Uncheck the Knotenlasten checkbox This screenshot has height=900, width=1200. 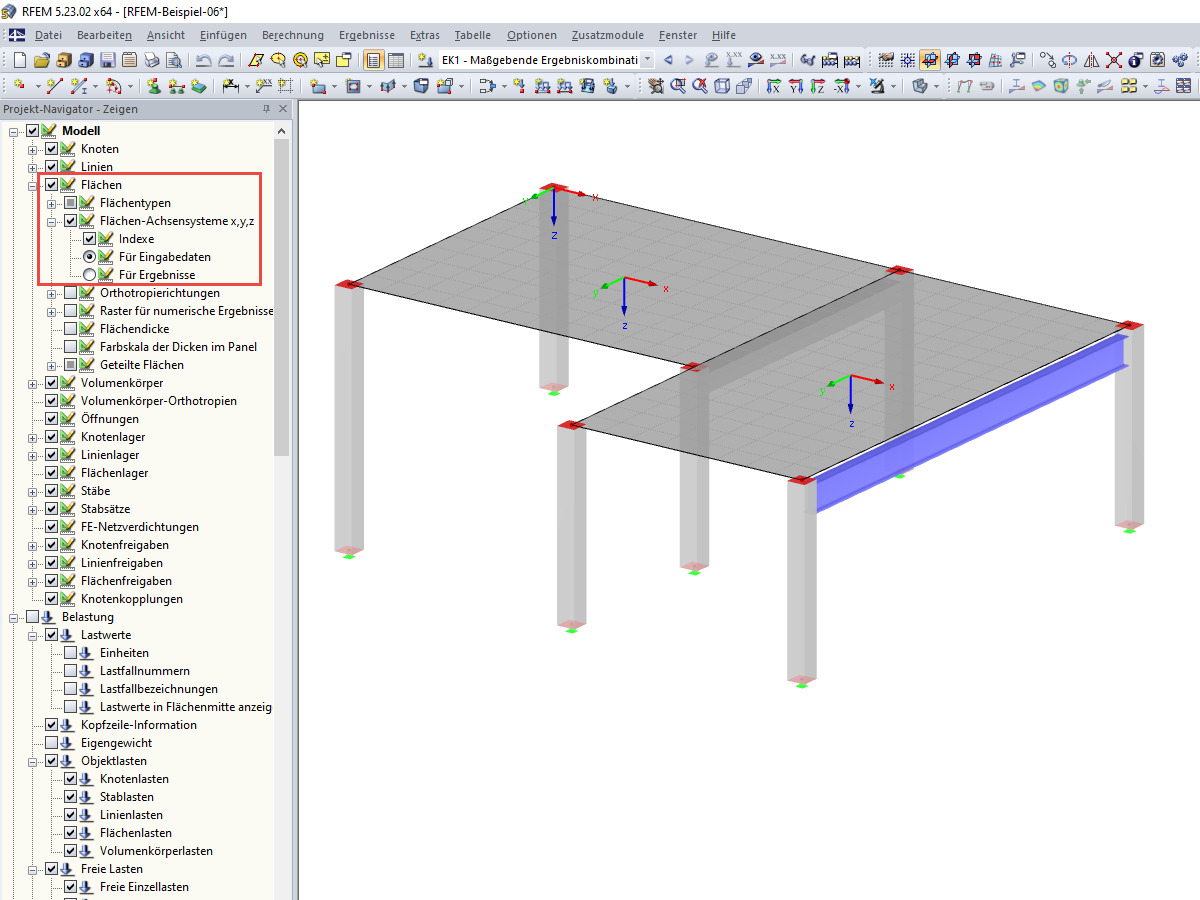coord(71,779)
